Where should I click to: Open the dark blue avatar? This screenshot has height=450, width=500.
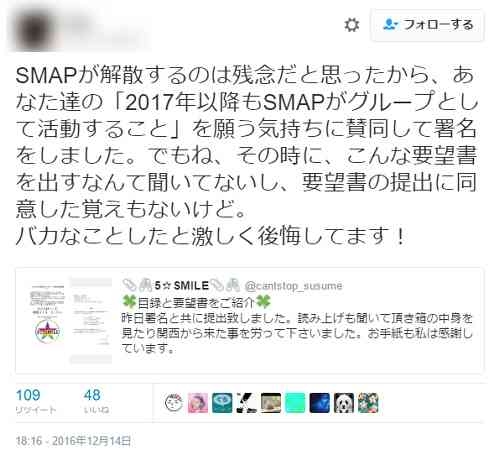[x=319, y=403]
